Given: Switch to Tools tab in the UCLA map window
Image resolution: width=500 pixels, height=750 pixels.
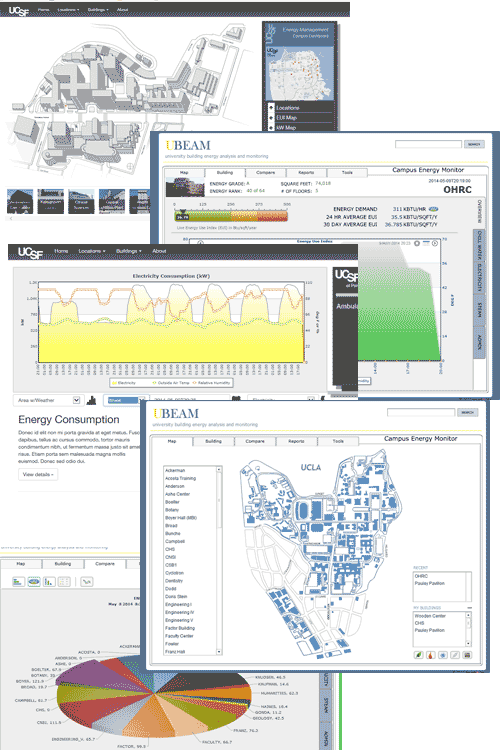Looking at the screenshot, I should tap(338, 441).
